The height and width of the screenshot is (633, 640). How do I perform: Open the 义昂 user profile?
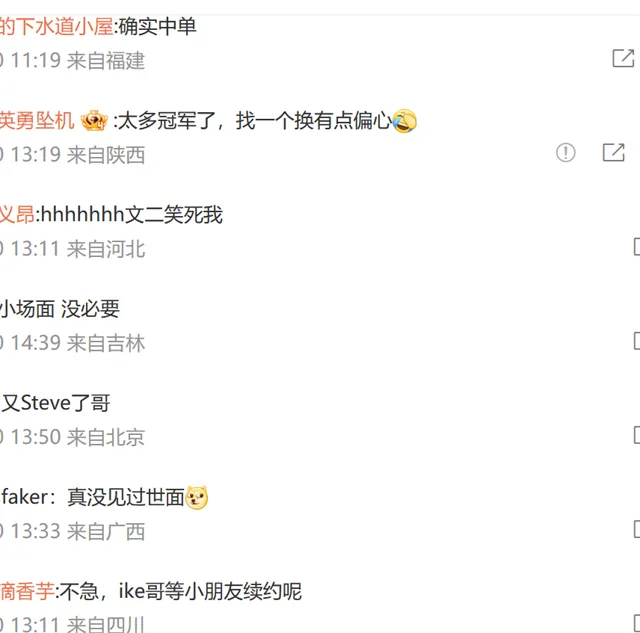point(17,215)
